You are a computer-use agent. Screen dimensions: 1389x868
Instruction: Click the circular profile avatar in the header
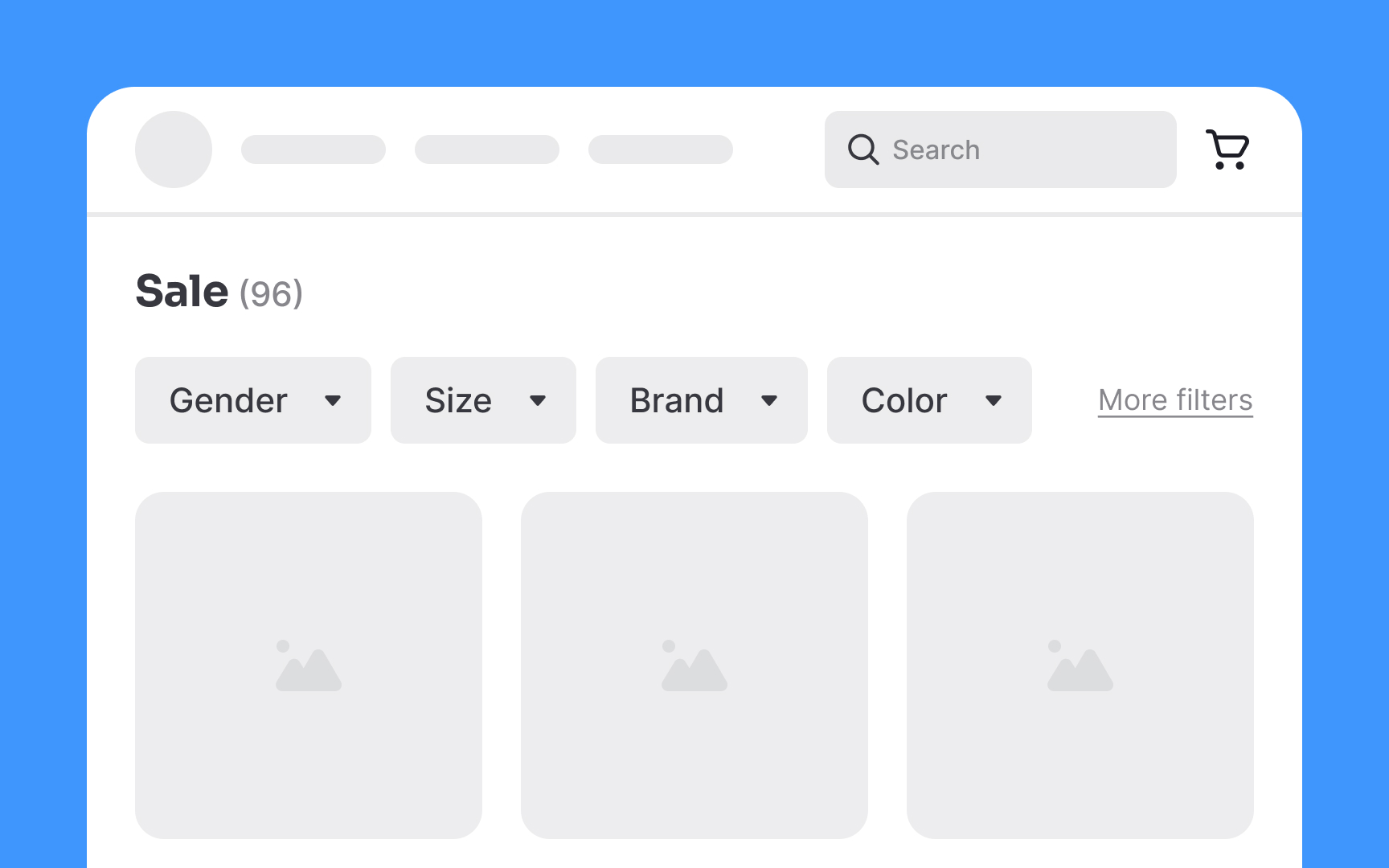pos(173,149)
